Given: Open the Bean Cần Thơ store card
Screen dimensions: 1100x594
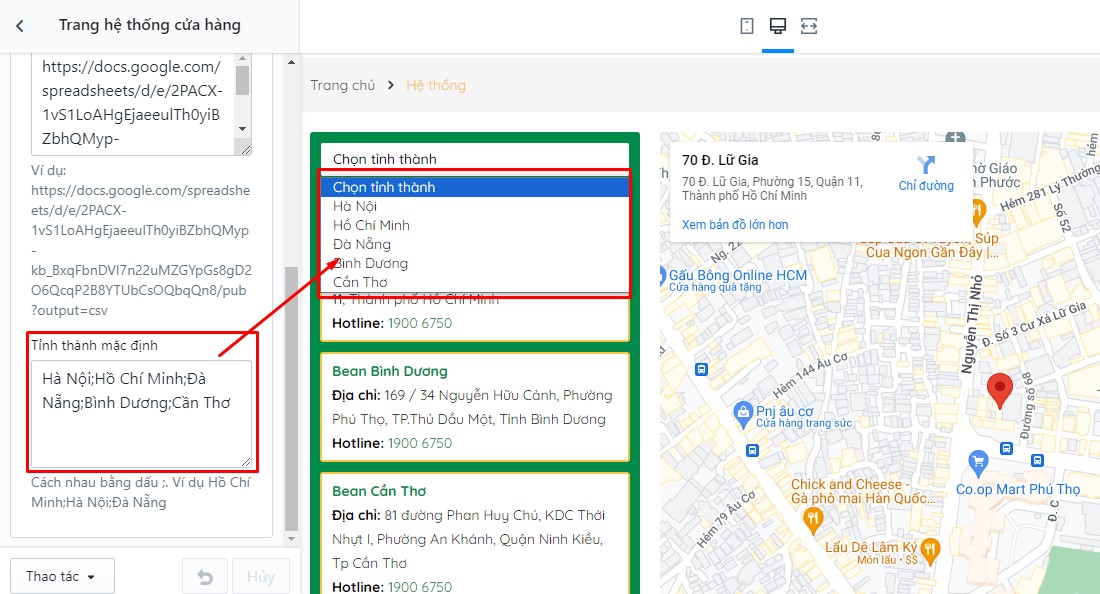Looking at the screenshot, I should coord(475,533).
